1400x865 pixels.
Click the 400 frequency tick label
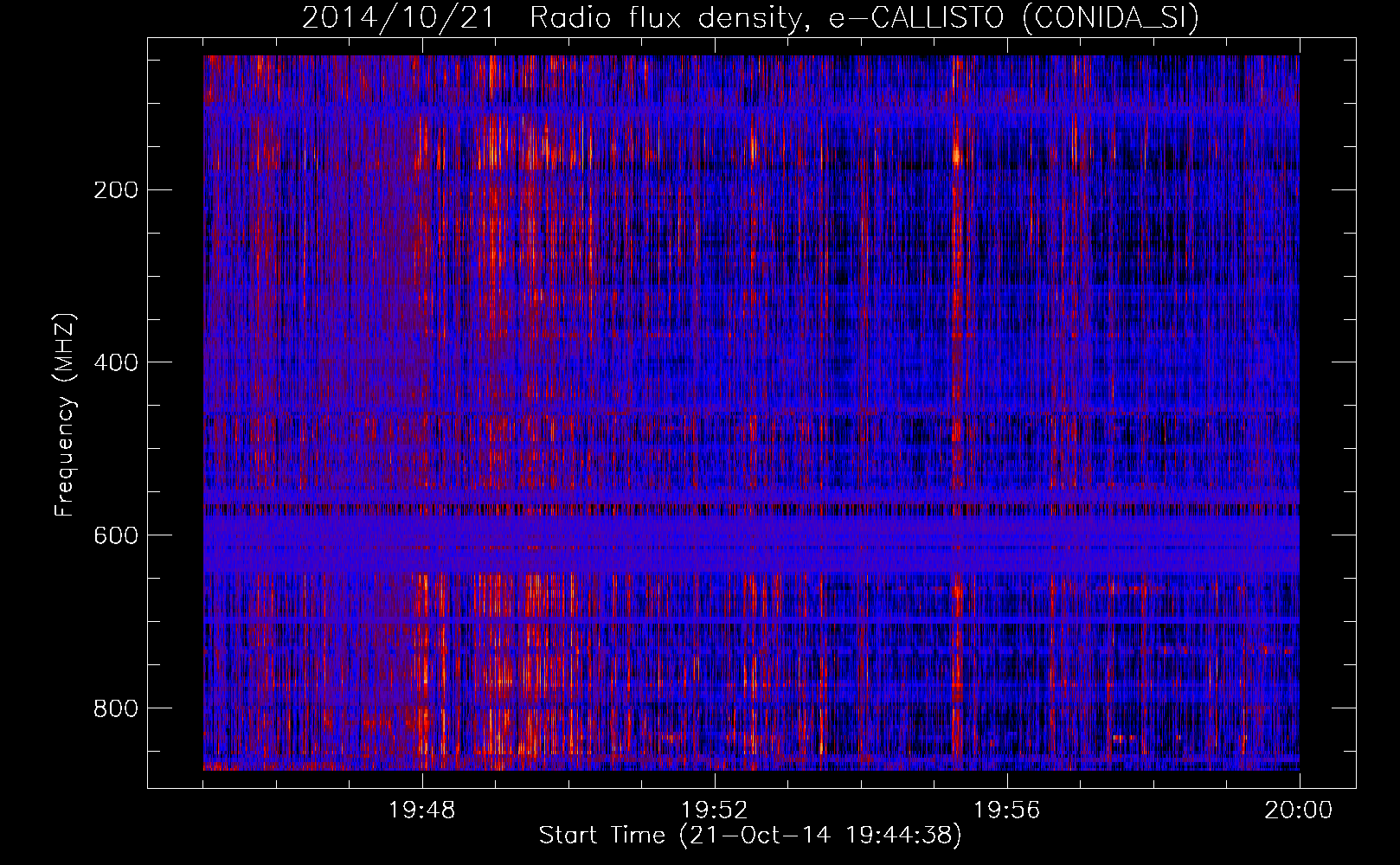(x=116, y=362)
